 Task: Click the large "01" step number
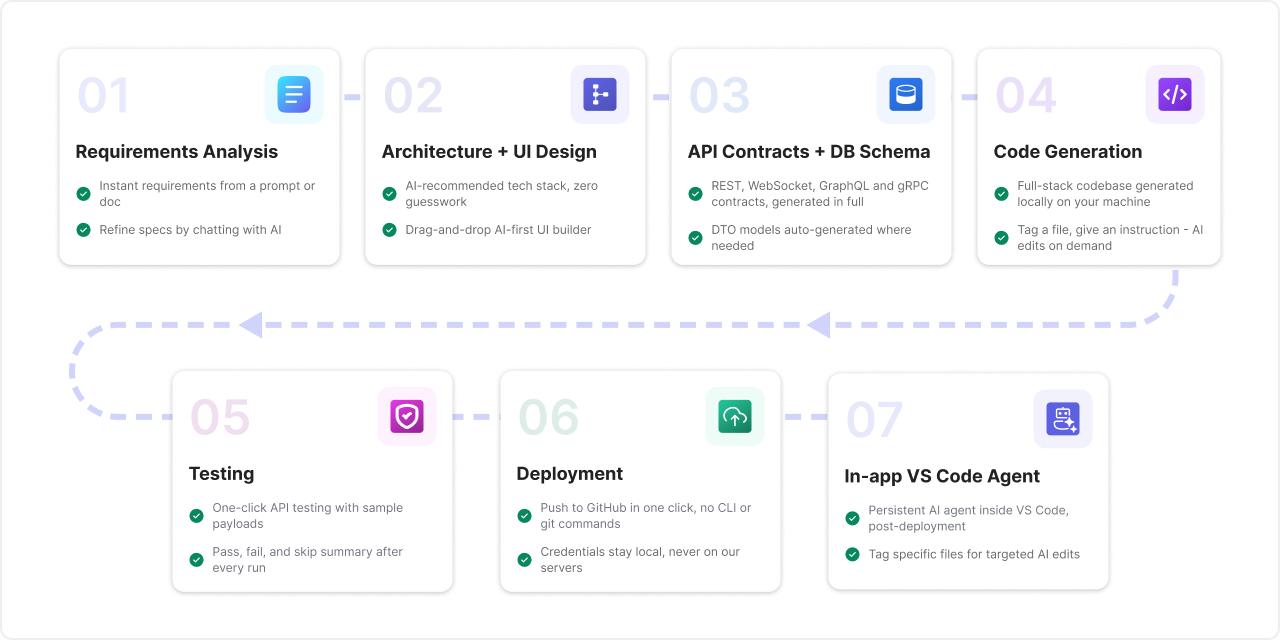[x=104, y=96]
